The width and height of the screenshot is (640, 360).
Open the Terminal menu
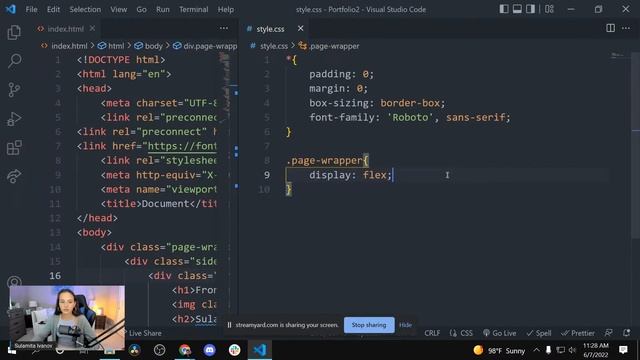coord(193,9)
